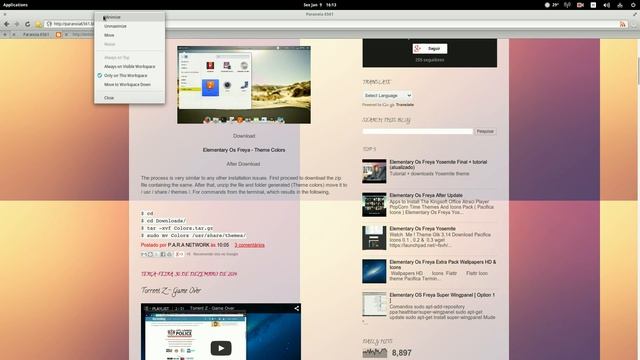The width and height of the screenshot is (640, 360).
Task: Click the red camera recording indicator
Action: tap(580, 5)
